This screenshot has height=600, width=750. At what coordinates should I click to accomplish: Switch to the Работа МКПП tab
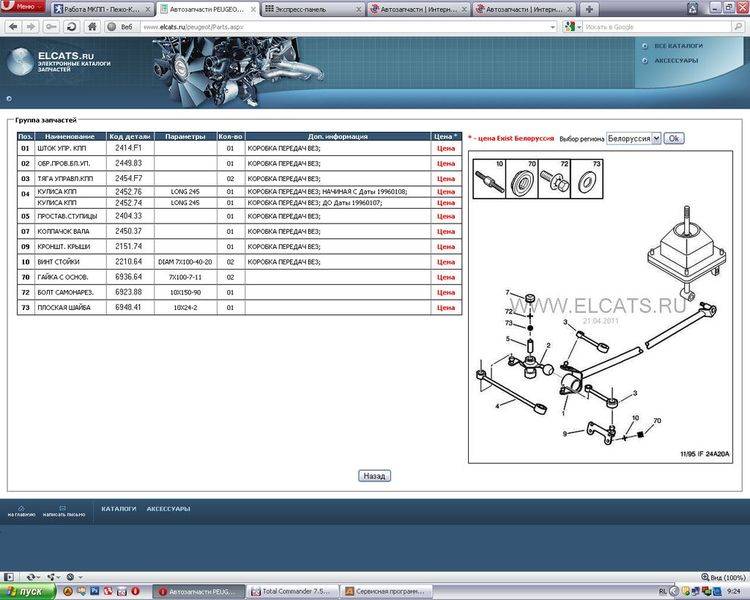(93, 8)
